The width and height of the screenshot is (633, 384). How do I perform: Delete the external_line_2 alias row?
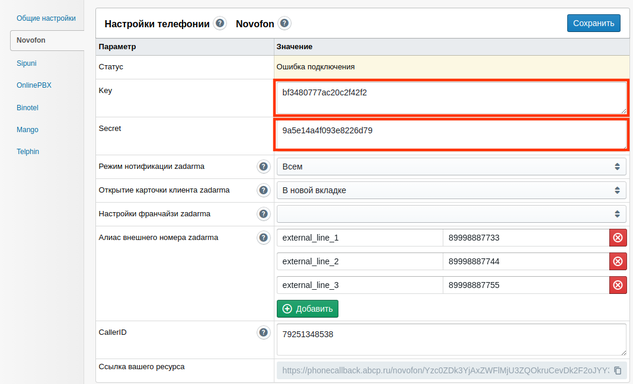tap(618, 261)
